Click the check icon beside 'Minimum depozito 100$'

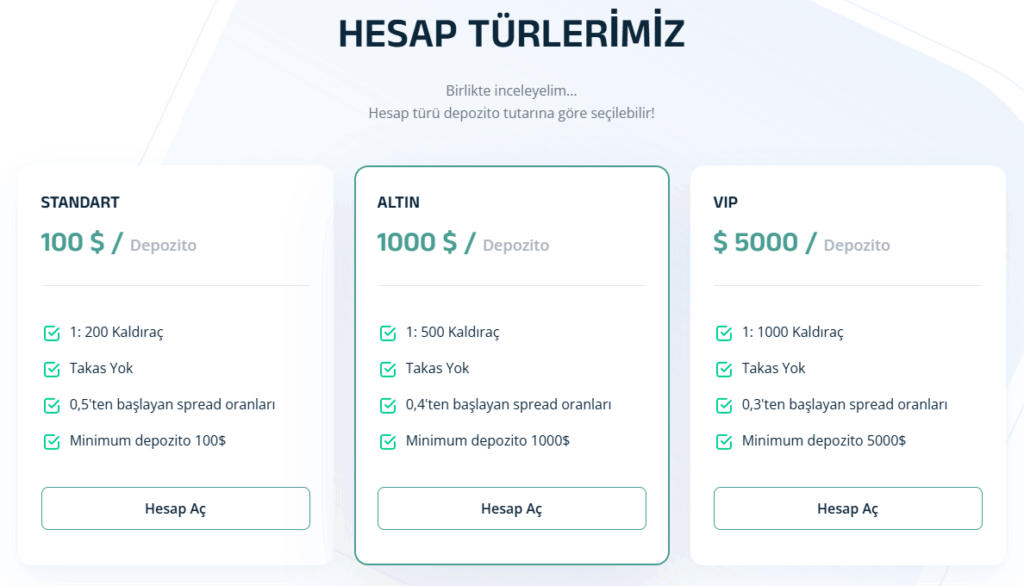(50, 440)
